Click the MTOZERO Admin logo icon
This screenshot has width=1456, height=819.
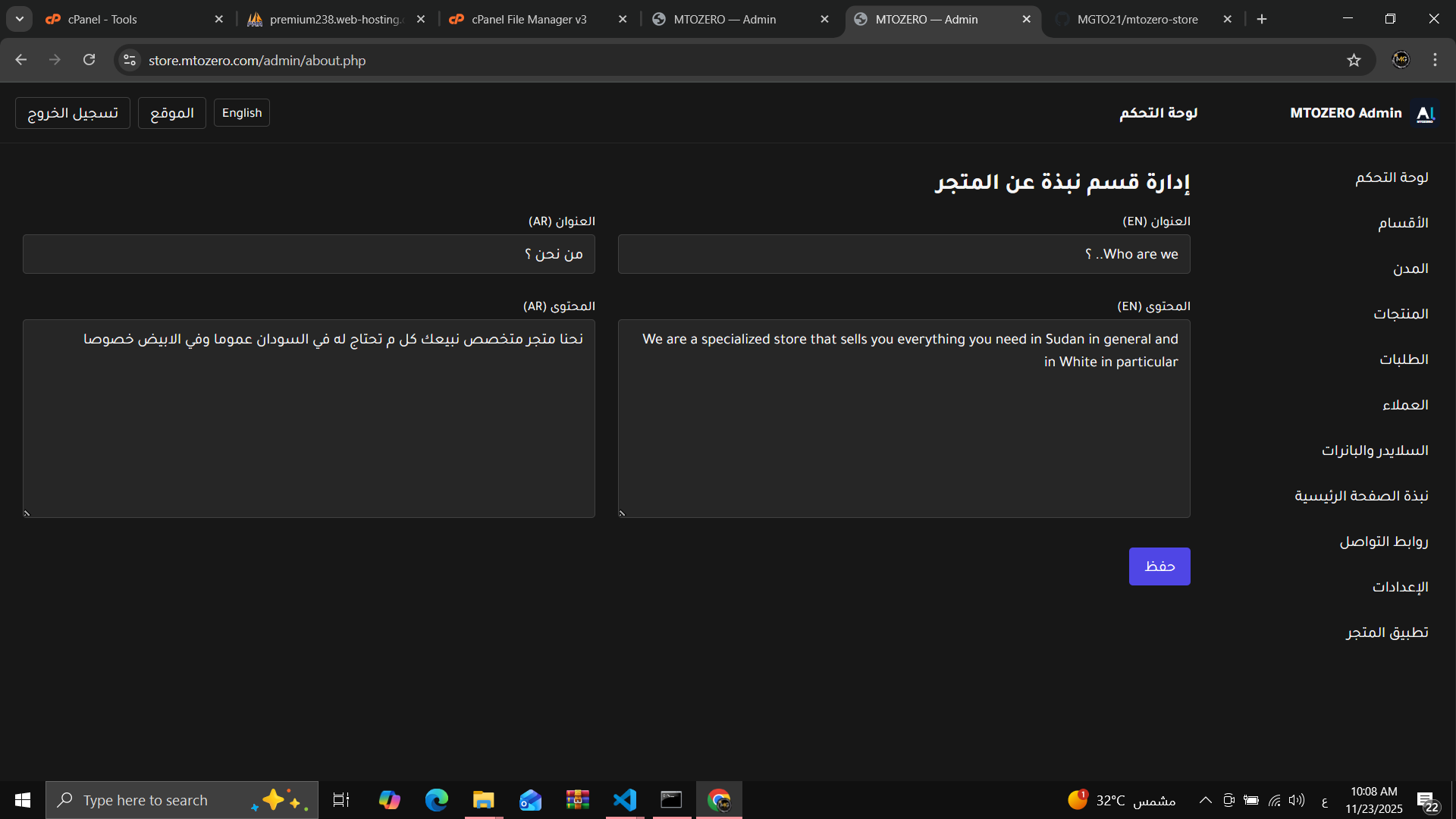coord(1426,113)
